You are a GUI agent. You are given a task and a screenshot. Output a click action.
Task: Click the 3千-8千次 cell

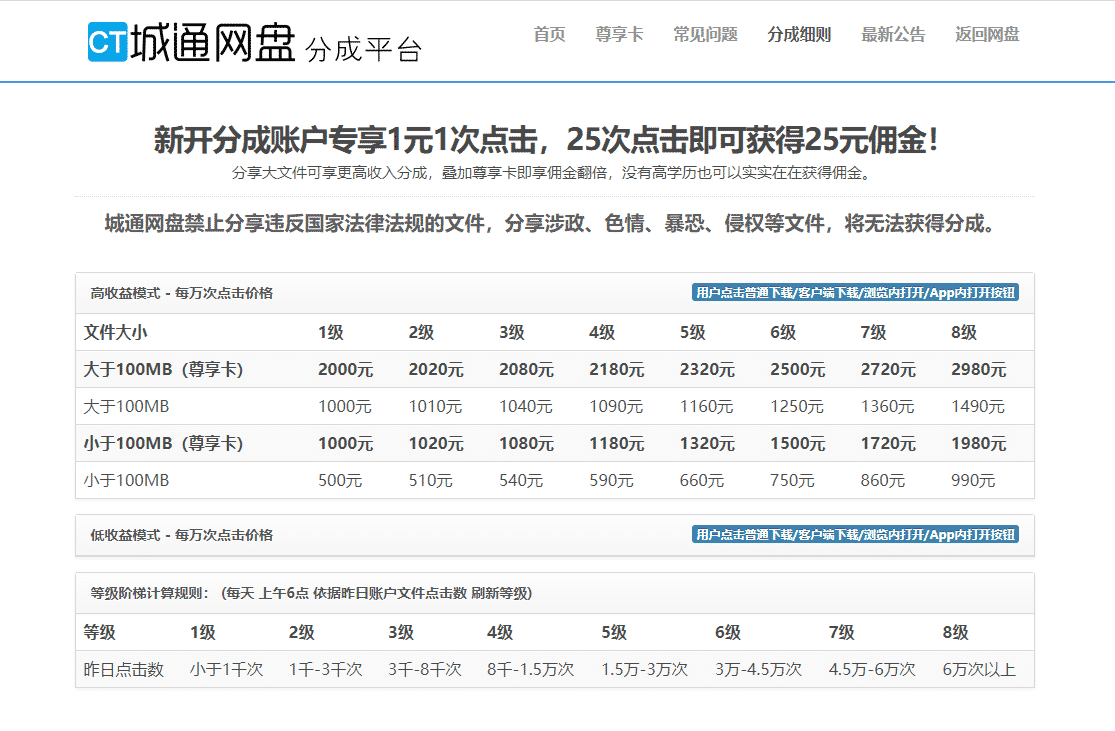[425, 669]
